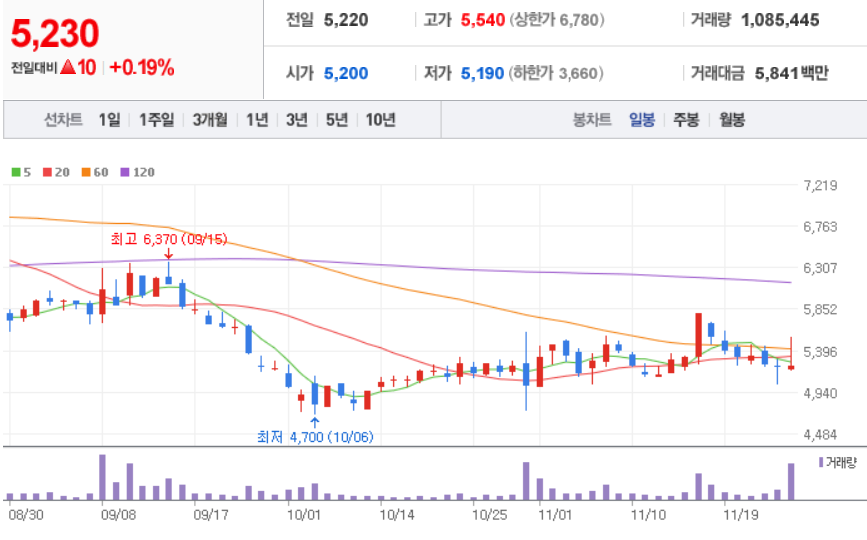867x540 pixels.
Task: Click the lower limit 하한가 3,660 text
Action: (x=556, y=73)
